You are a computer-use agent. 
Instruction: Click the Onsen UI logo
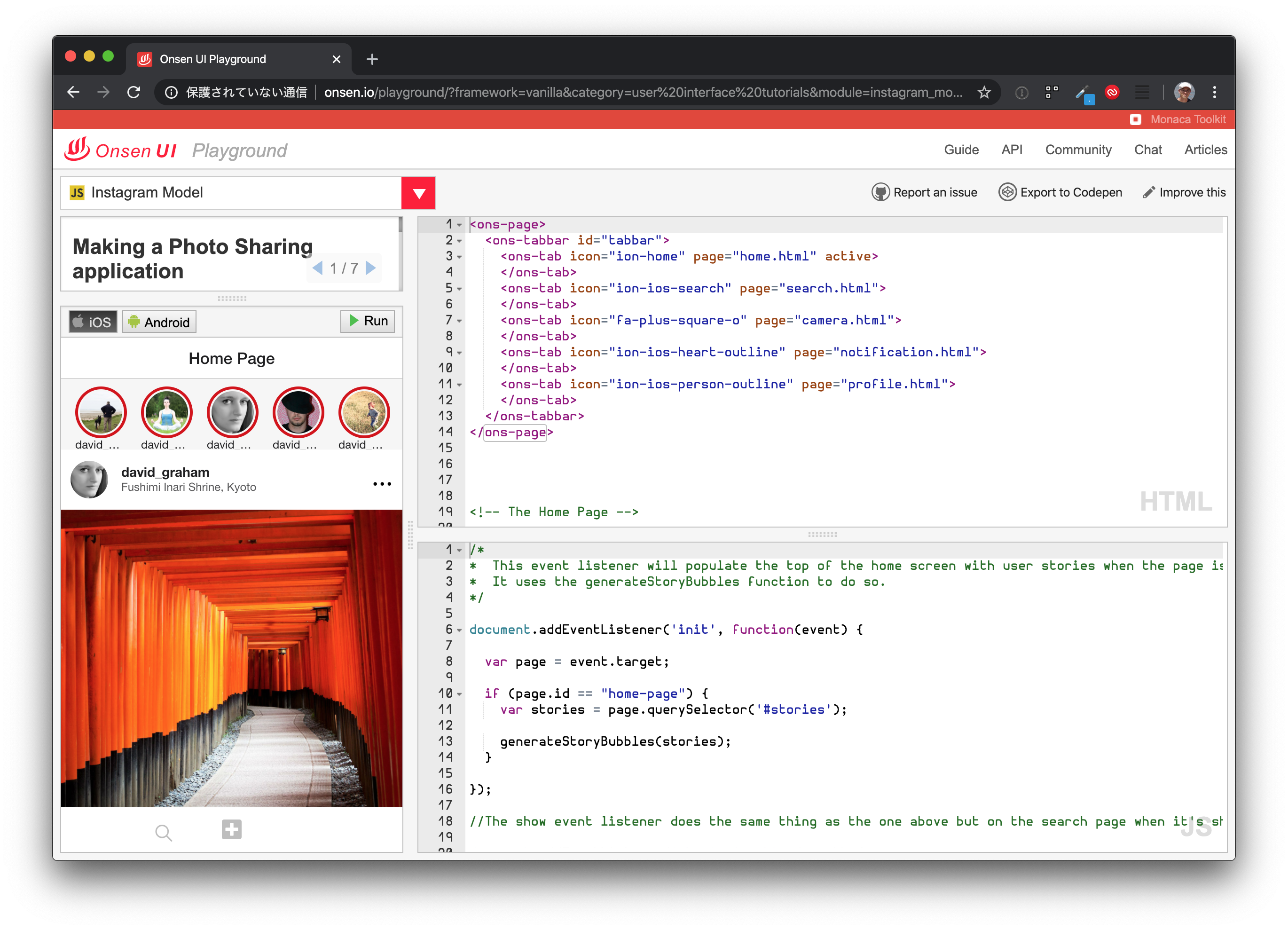(121, 150)
